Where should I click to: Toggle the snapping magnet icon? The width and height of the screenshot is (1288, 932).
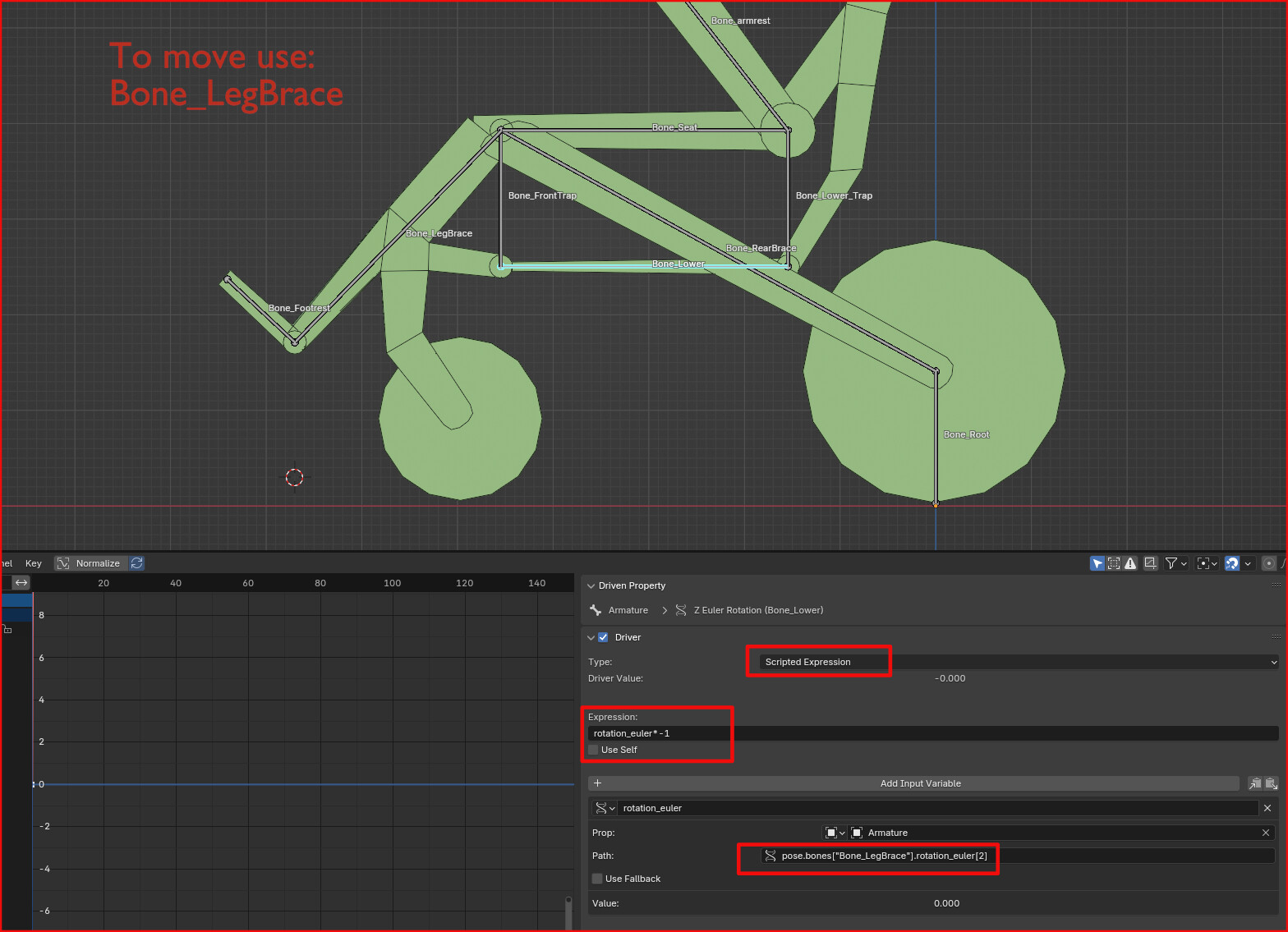[1231, 563]
